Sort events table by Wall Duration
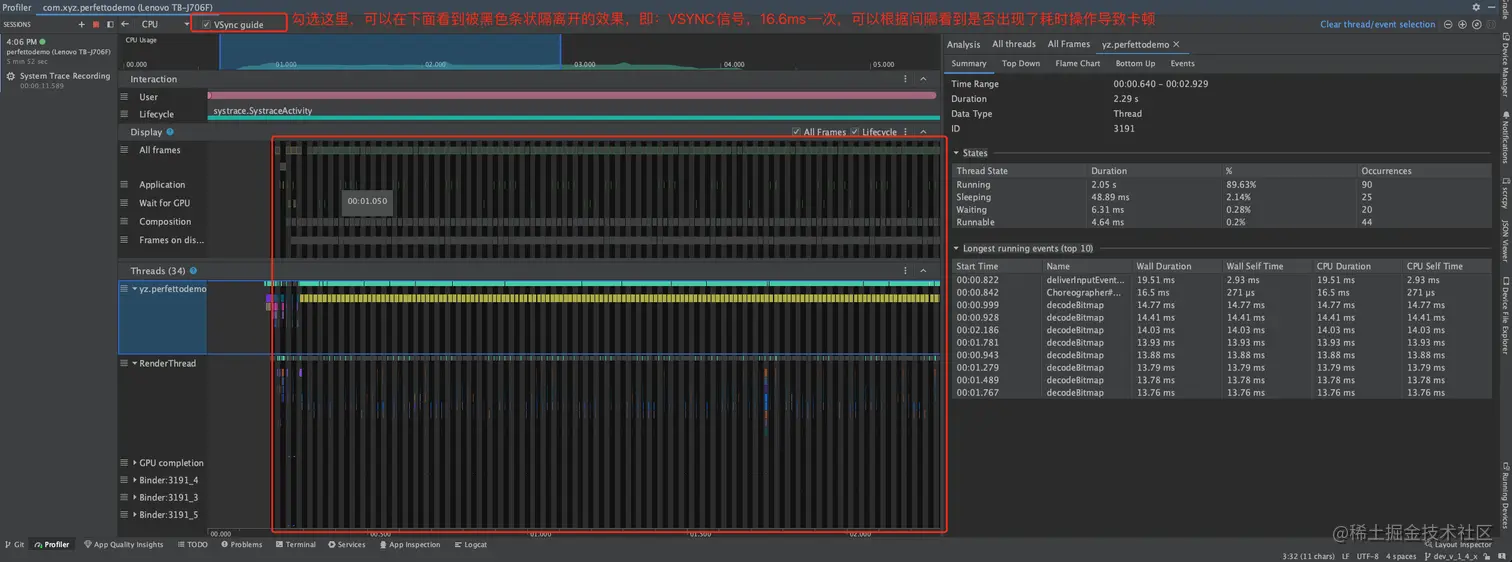Image resolution: width=1512 pixels, height=562 pixels. point(1177,266)
